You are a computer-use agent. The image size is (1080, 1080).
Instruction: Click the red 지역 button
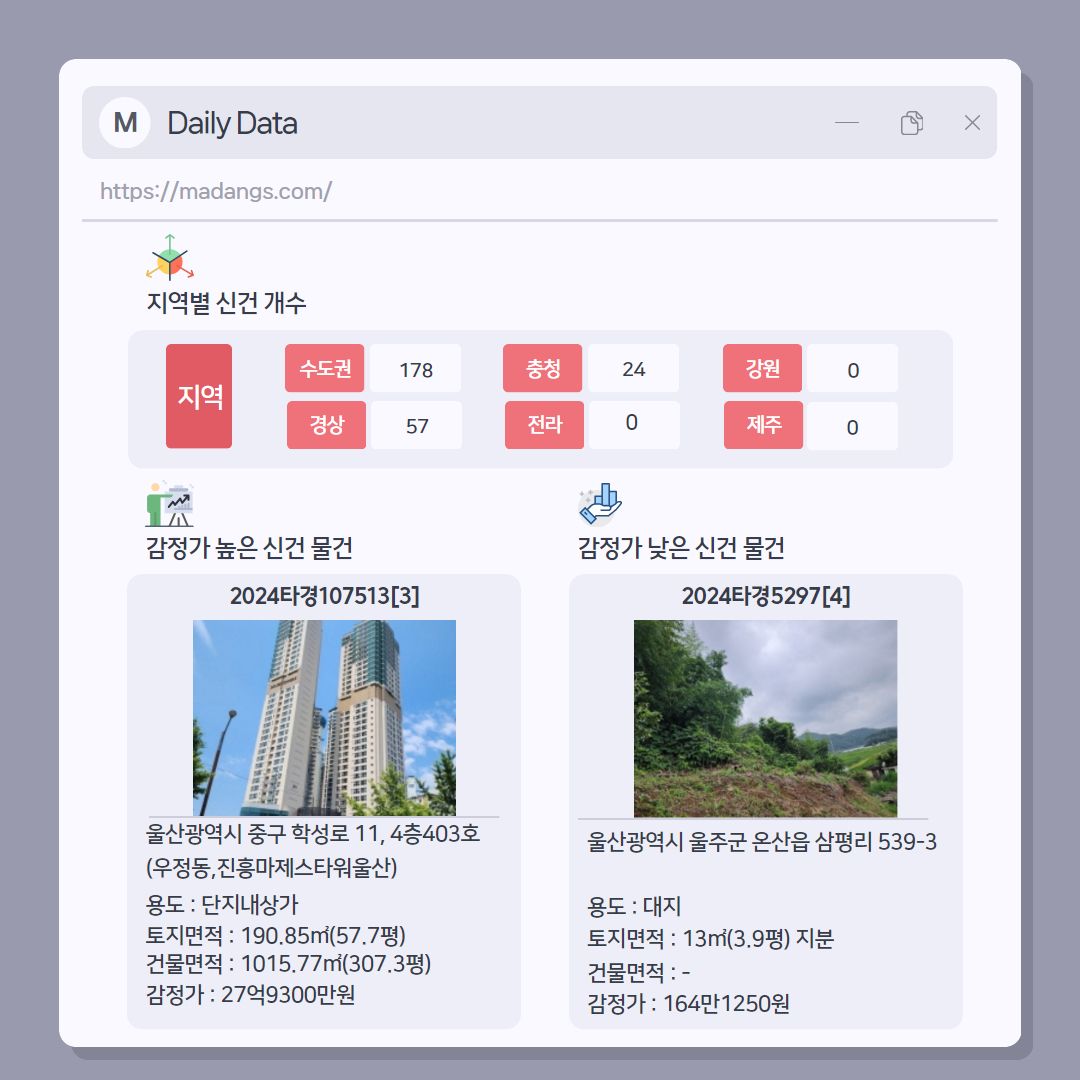tap(199, 396)
